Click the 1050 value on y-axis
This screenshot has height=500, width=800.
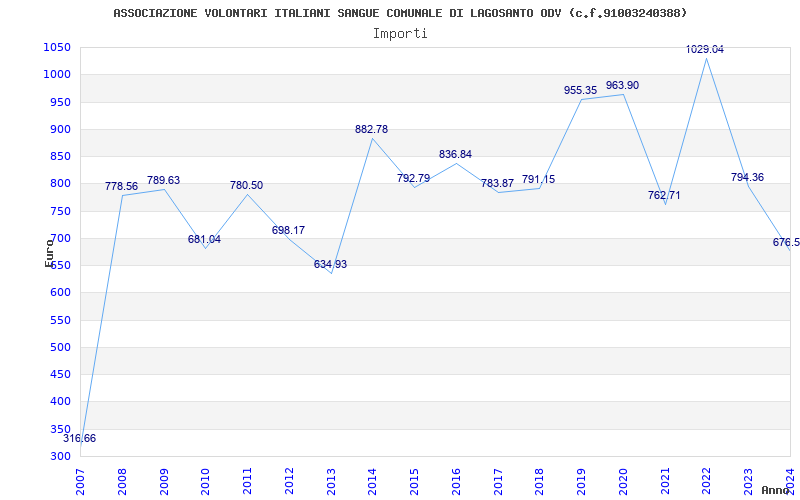coord(57,47)
